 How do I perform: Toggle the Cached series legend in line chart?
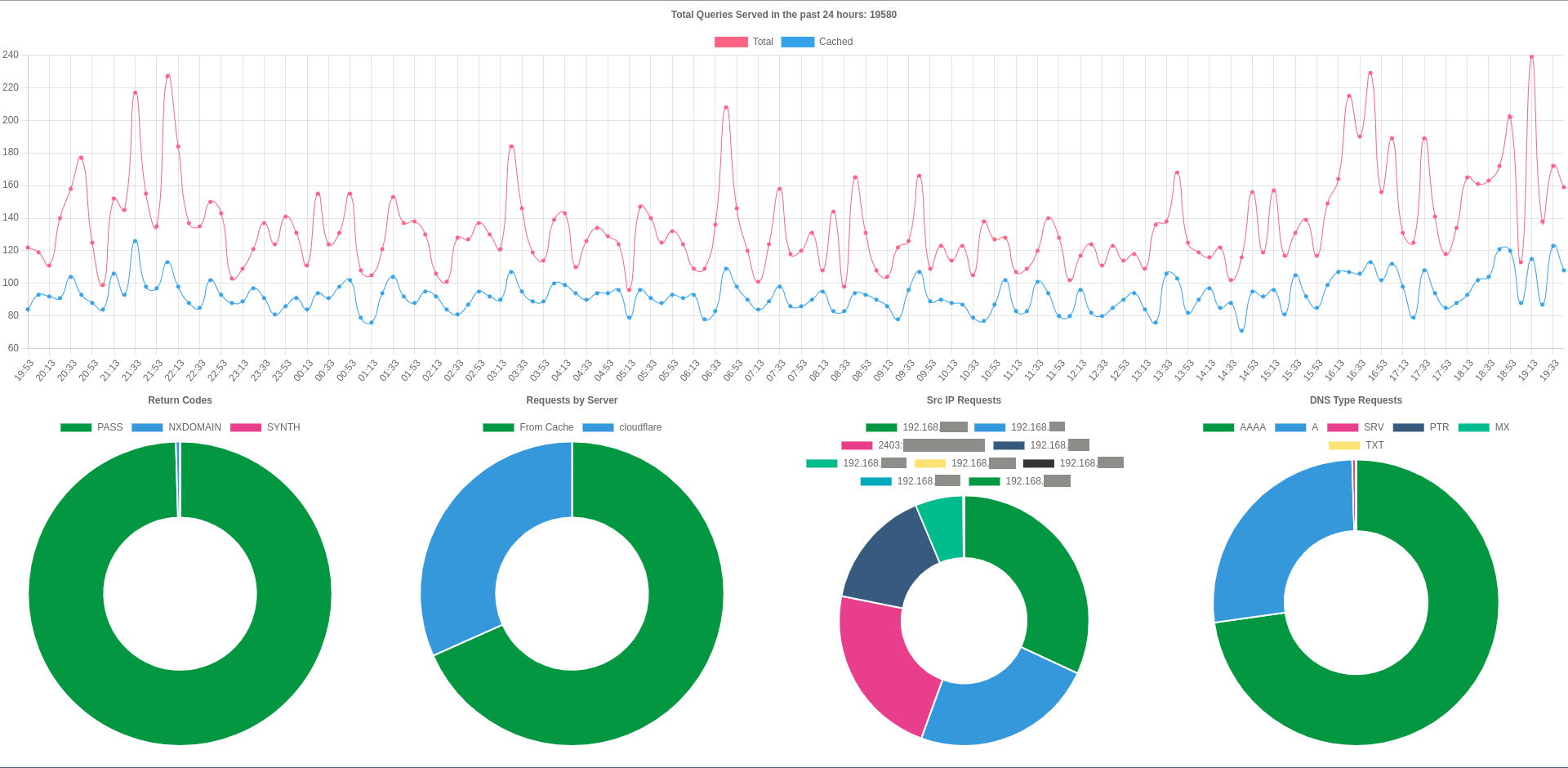pos(817,42)
